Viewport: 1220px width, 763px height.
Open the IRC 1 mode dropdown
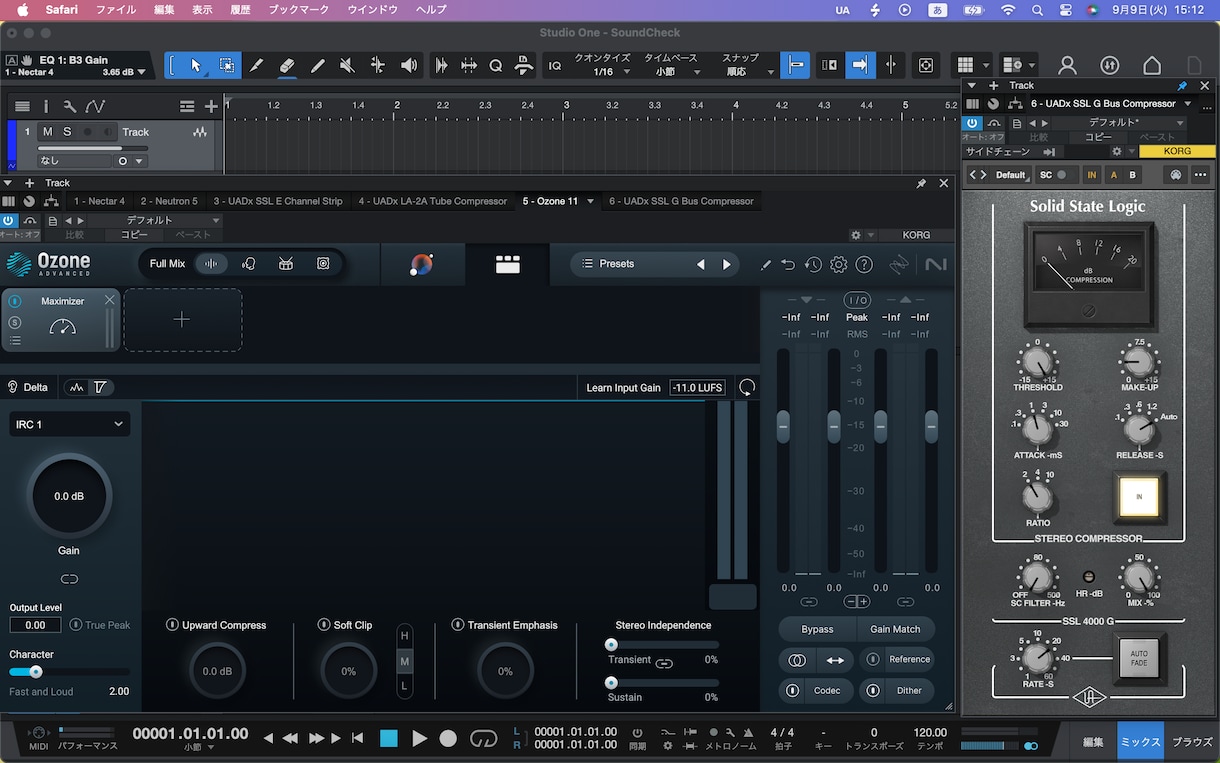coord(70,424)
